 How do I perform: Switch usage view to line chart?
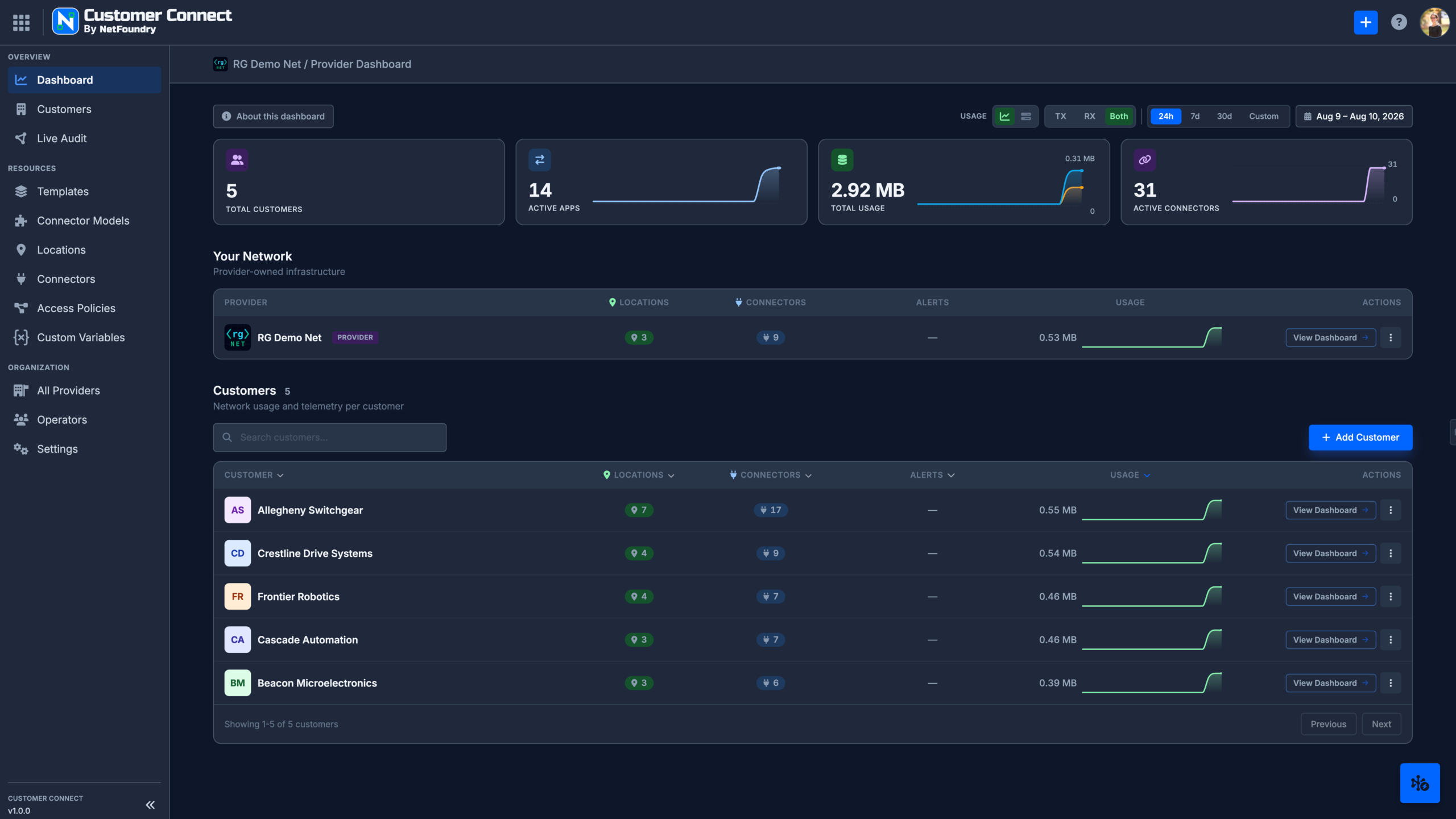pyautogui.click(x=1005, y=117)
